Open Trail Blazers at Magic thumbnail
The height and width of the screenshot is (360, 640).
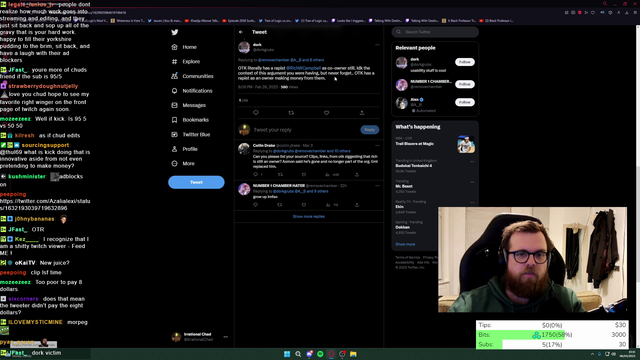[x=466, y=144]
